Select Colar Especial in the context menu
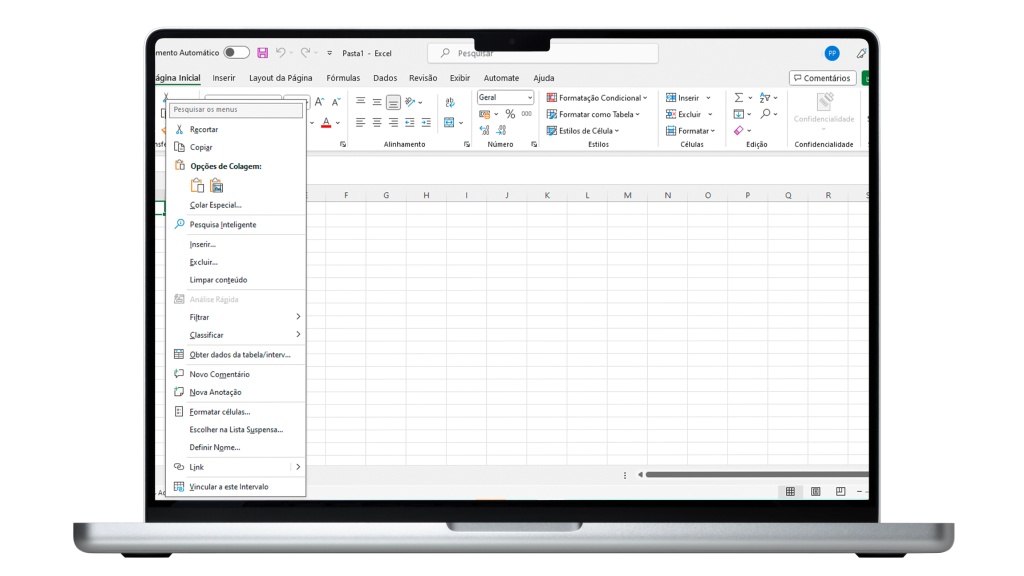Screen dimensions: 1024x576 tap(216, 205)
